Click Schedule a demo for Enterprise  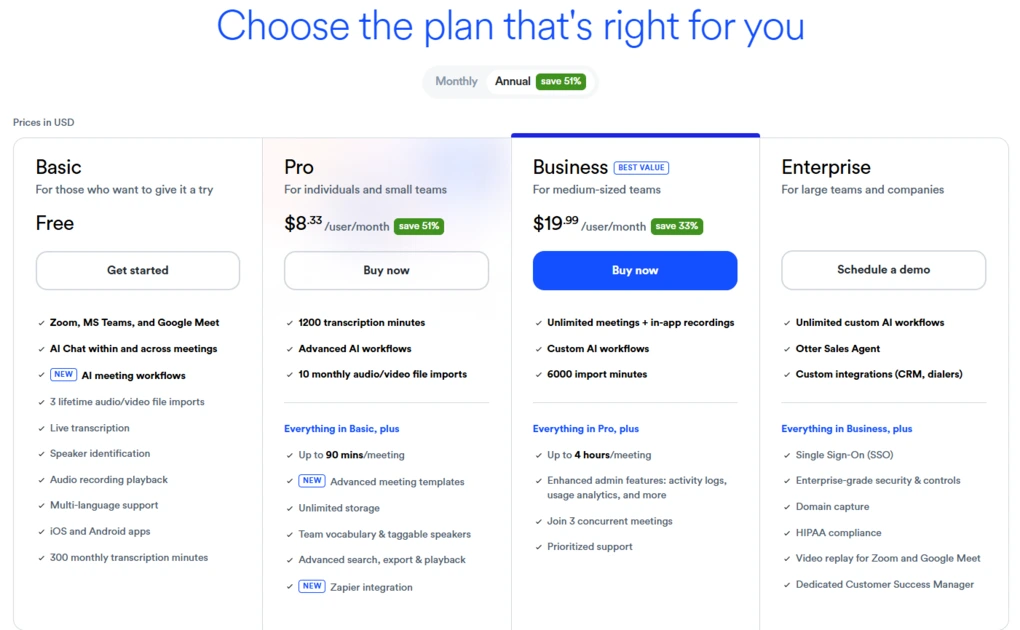coord(883,270)
